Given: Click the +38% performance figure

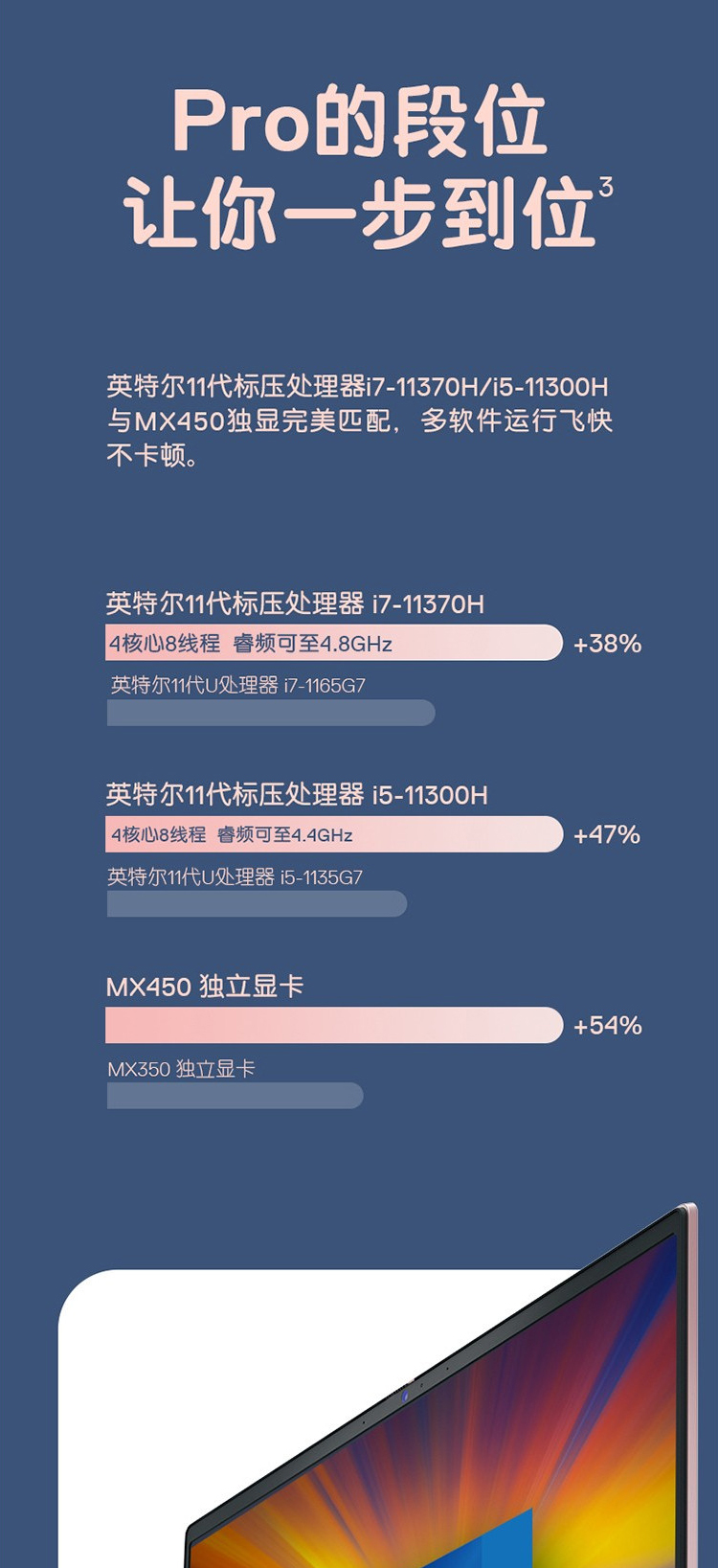Looking at the screenshot, I should click(607, 644).
